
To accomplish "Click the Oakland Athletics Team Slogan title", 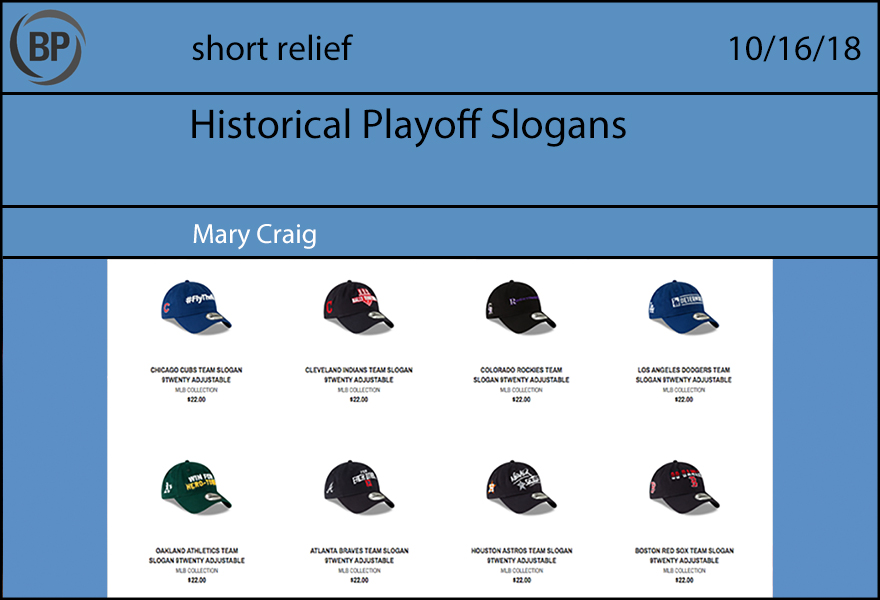I will pyautogui.click(x=196, y=555).
